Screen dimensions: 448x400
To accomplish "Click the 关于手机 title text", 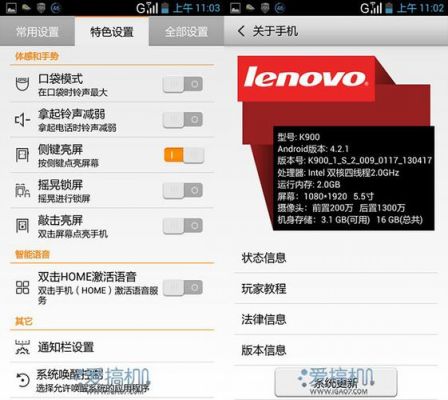I will (275, 31).
